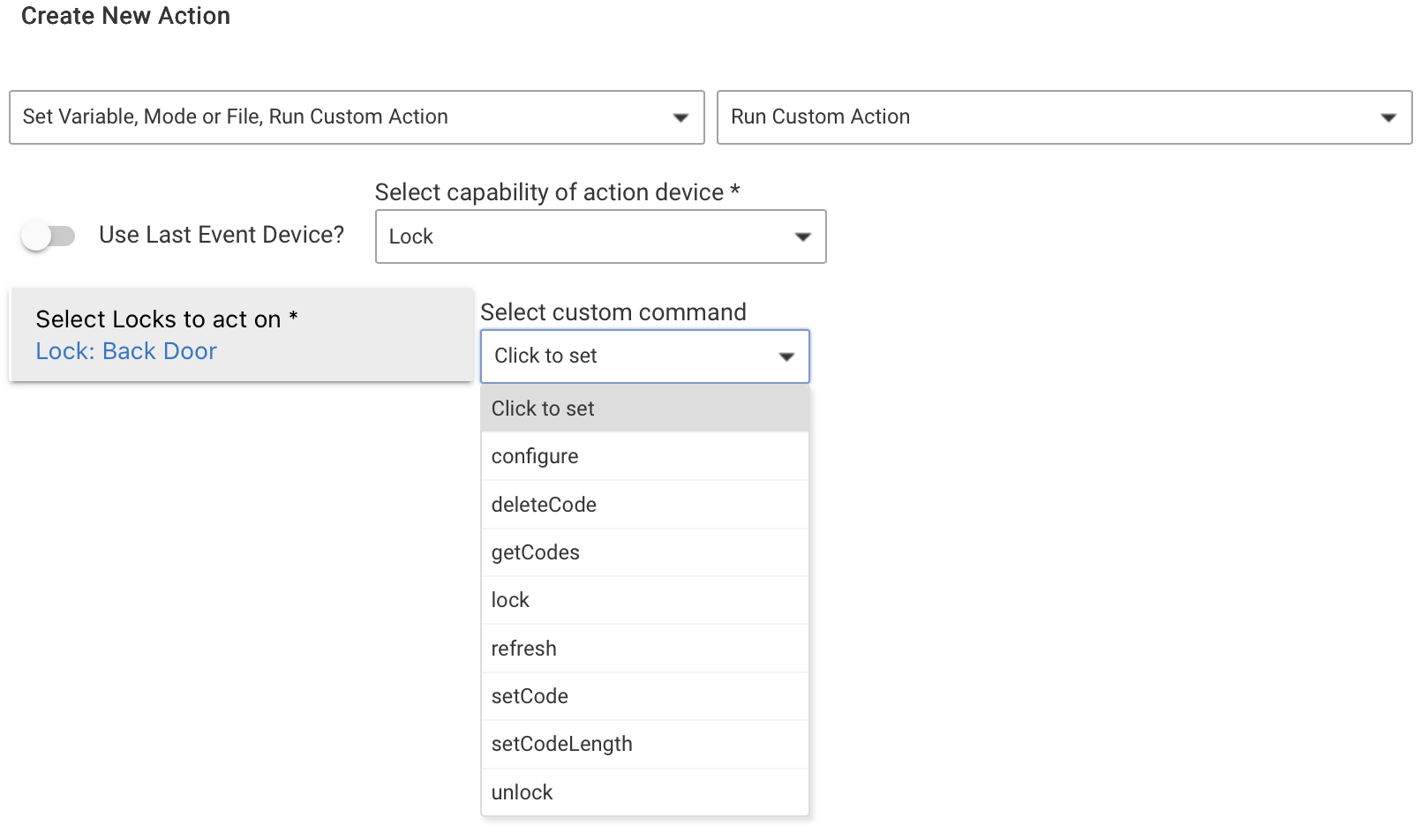Choose unlock from the command list
Image resolution: width=1421 pixels, height=840 pixels.
click(522, 791)
